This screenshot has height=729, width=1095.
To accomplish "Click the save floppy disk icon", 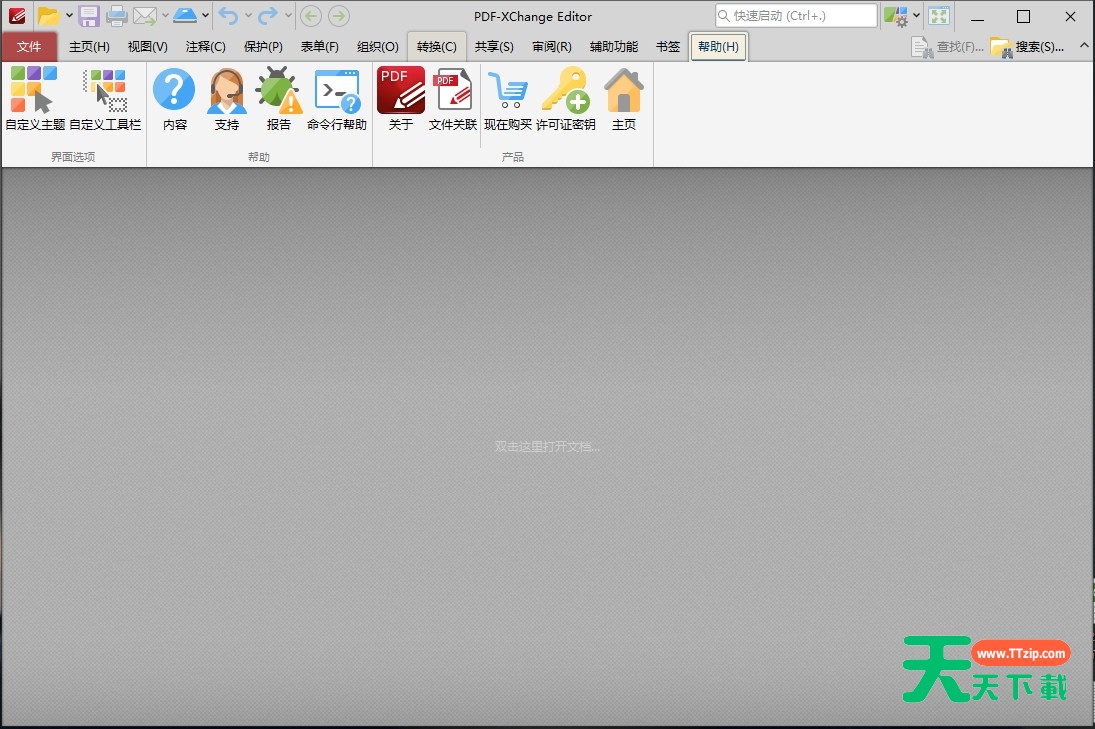I will tap(89, 15).
